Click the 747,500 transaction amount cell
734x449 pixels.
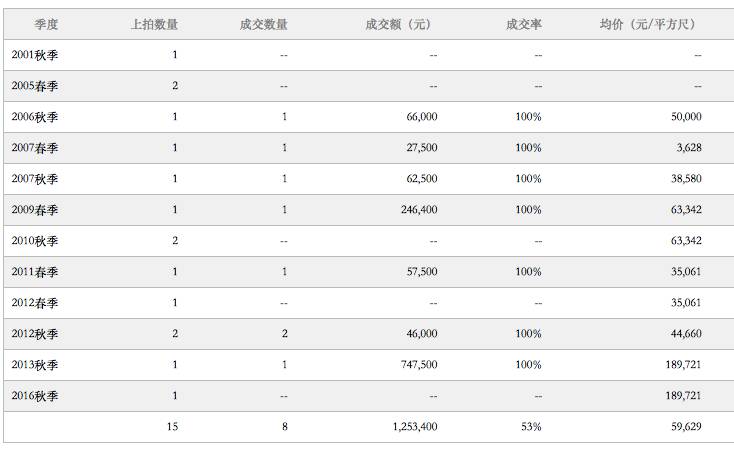tap(418, 365)
